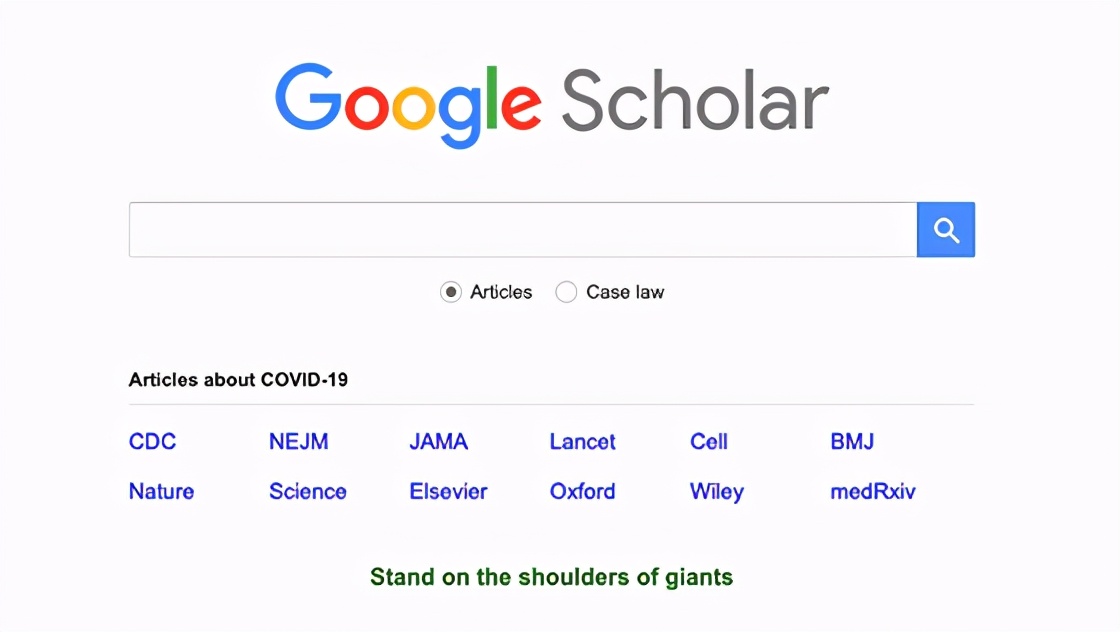Open the Oxford link
Viewport: 1120px width, 632px height.
click(x=582, y=491)
